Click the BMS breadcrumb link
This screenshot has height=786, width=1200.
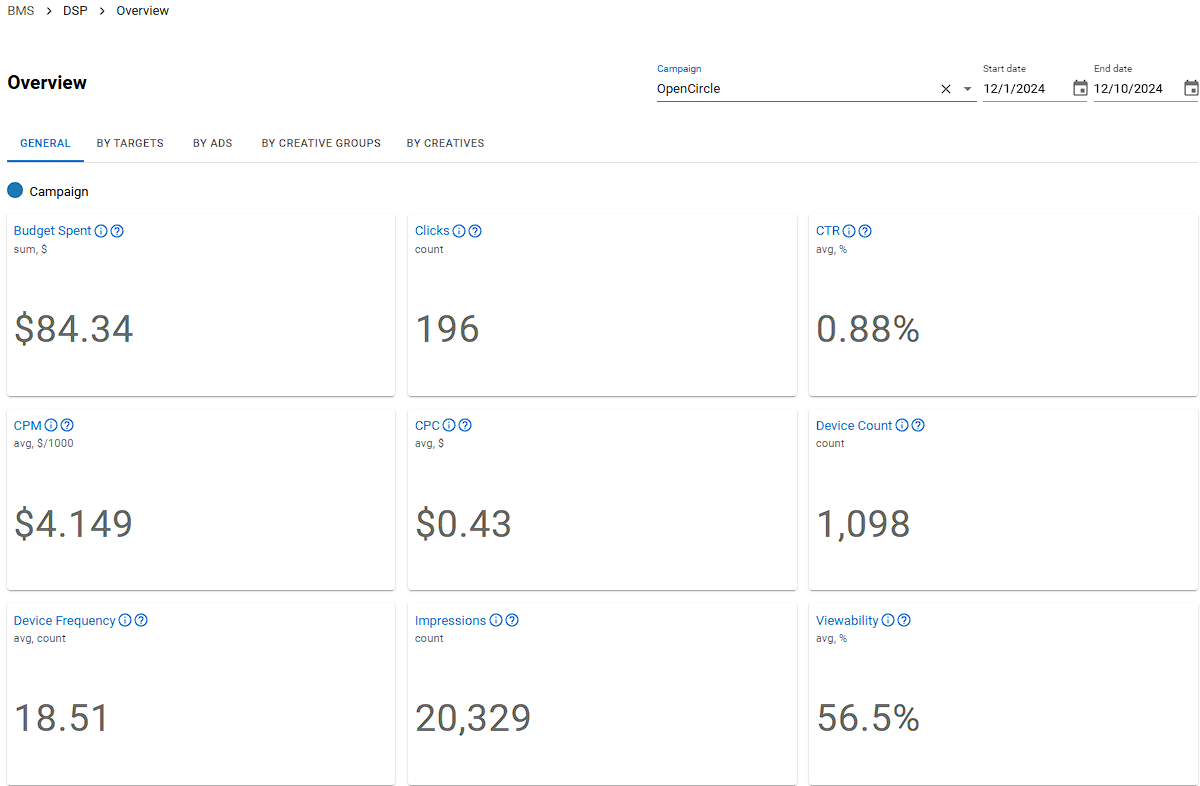21,11
